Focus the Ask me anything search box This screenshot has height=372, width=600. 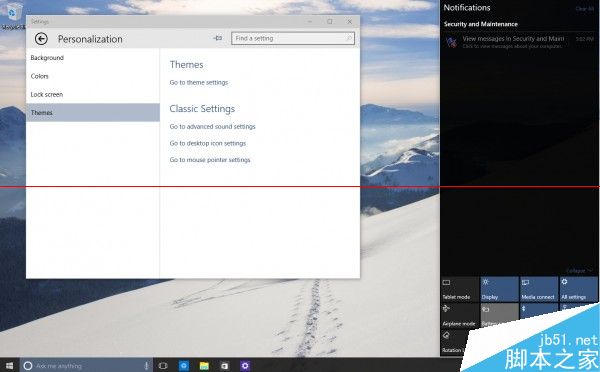tap(86, 366)
